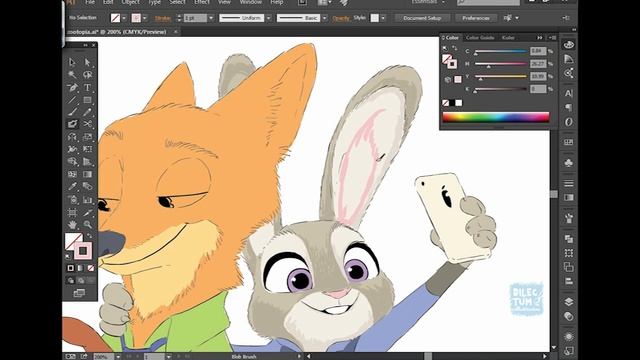The height and width of the screenshot is (360, 640).
Task: Select stroke box in Color panel
Action: (452, 64)
